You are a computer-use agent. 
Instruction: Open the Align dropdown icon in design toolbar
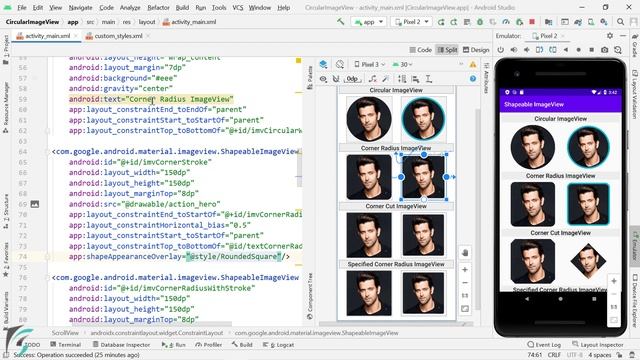click(416, 79)
